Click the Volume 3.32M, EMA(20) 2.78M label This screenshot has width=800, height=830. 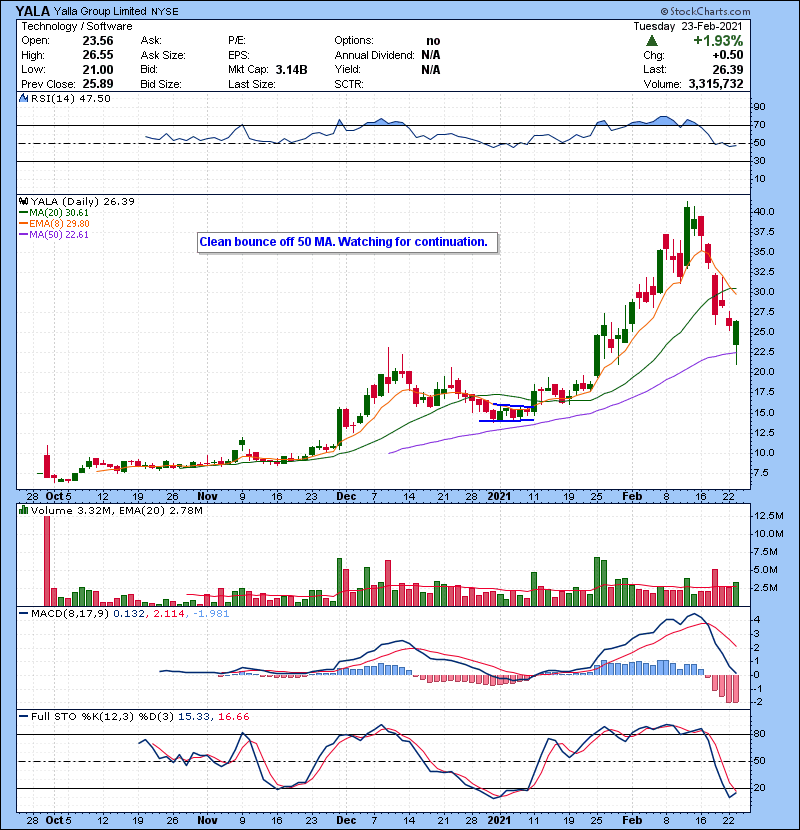point(116,510)
